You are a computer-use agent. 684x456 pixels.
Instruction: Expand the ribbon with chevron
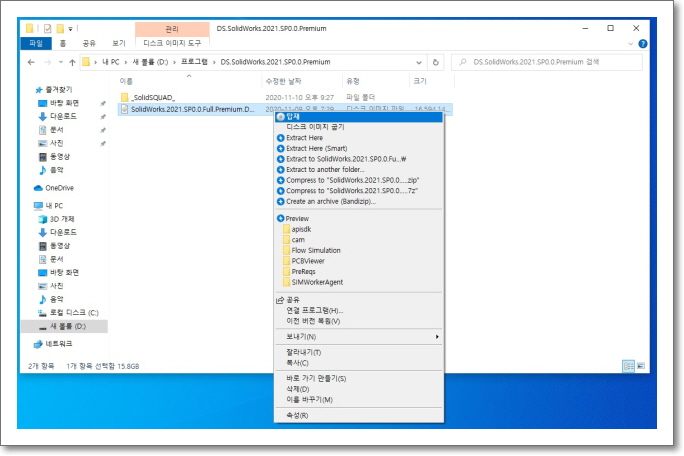coord(630,44)
